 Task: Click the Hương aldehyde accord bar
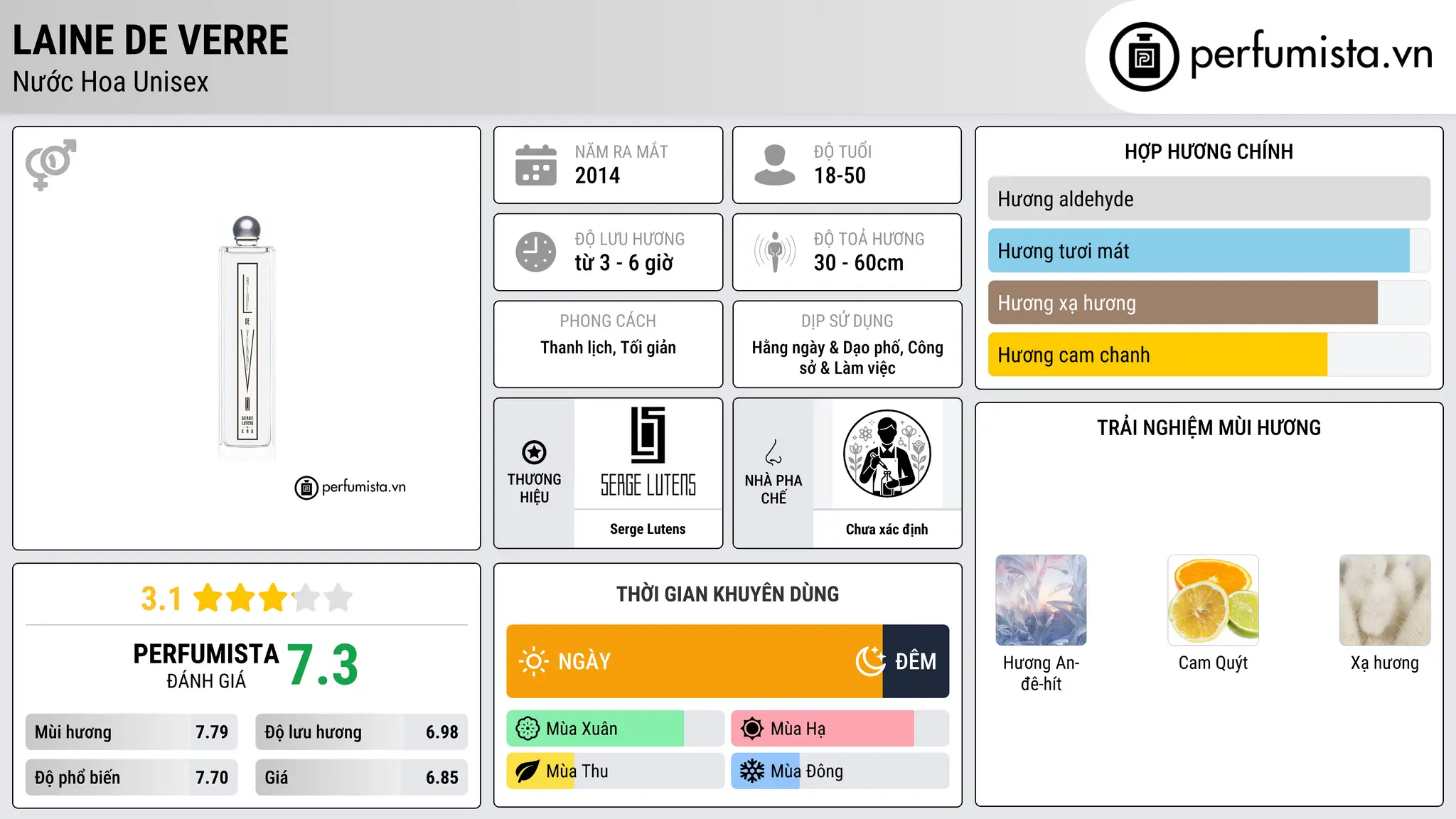click(x=1209, y=199)
